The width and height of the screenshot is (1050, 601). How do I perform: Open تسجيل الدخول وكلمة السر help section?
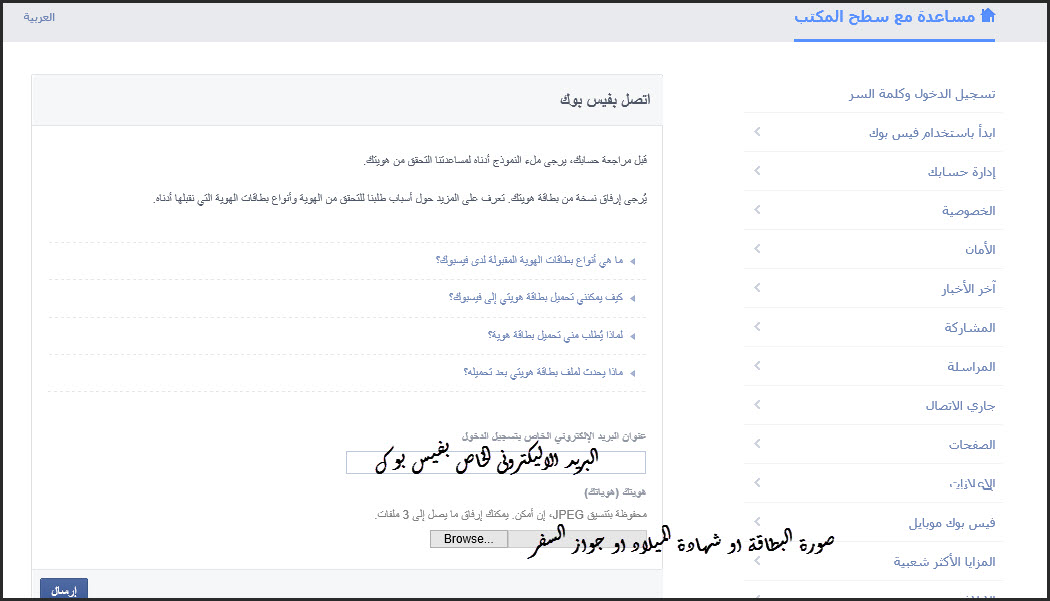922,94
